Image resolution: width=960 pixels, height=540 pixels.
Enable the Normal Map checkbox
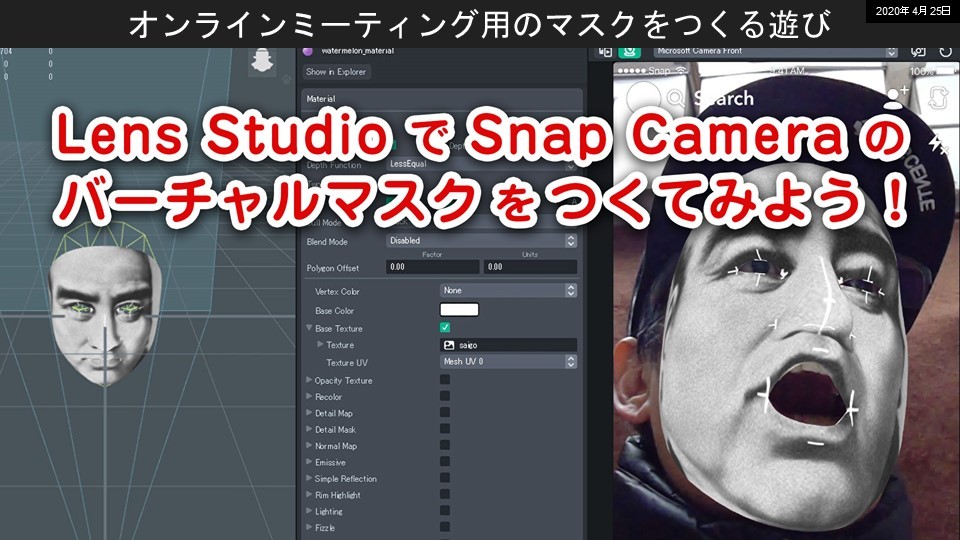445,445
